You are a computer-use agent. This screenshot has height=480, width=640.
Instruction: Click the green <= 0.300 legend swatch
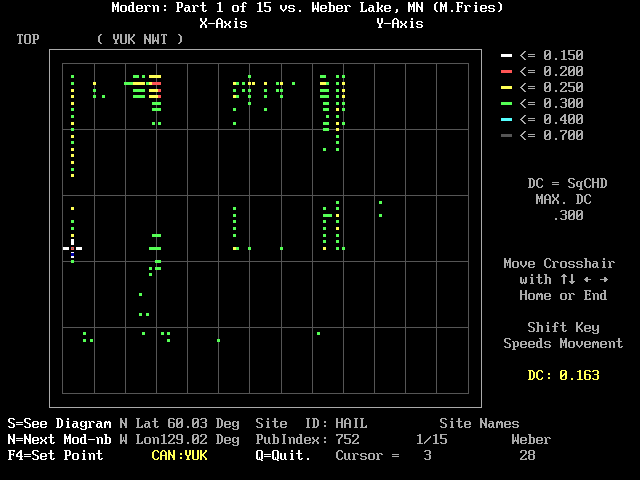tap(506, 104)
